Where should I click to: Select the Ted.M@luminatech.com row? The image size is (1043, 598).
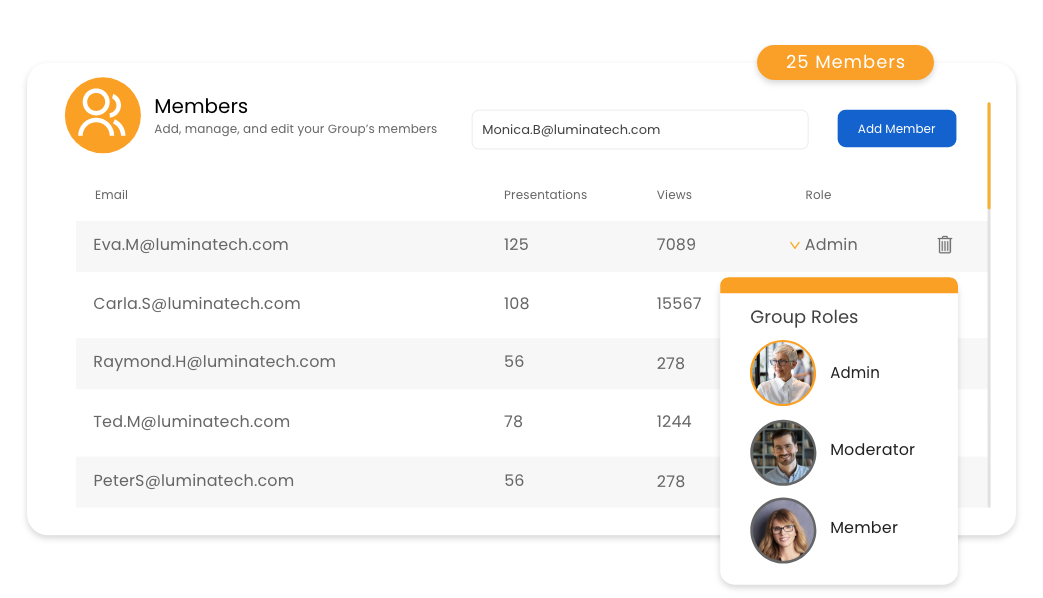(x=398, y=422)
